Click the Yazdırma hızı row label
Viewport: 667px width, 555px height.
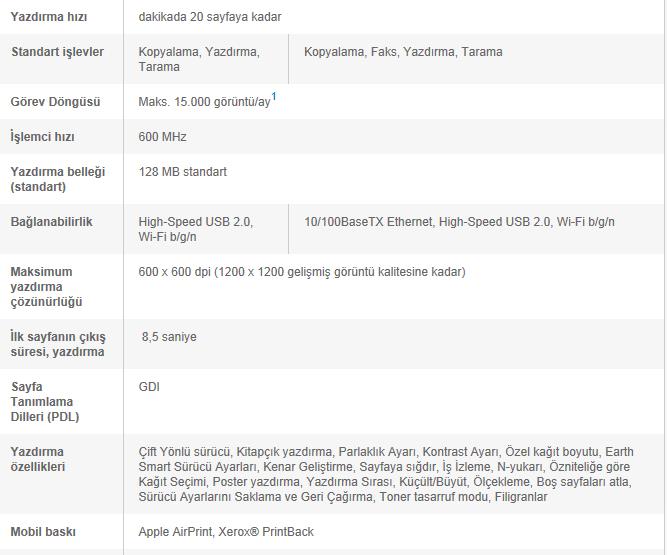coord(48,17)
